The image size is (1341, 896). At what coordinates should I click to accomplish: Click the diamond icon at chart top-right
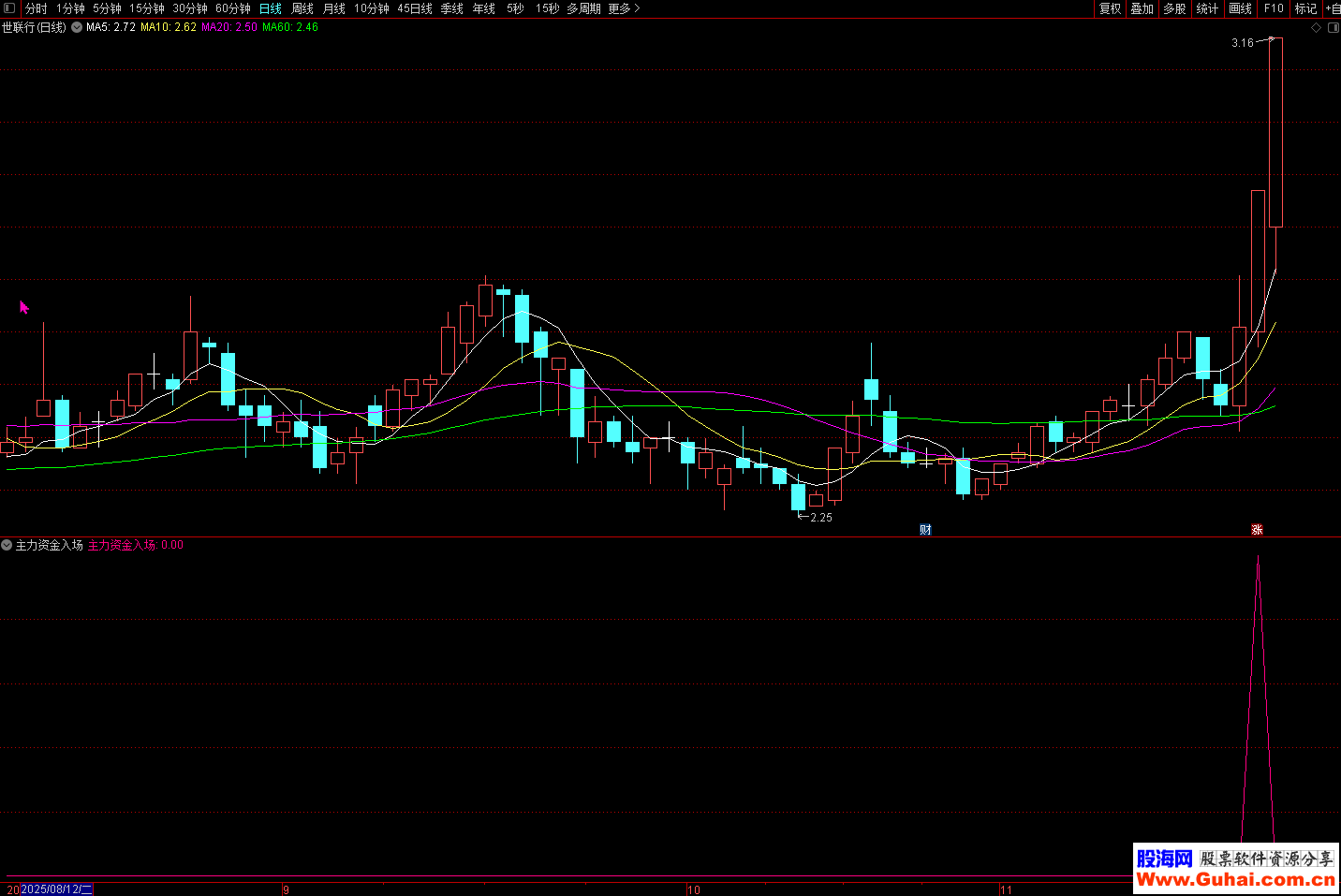pyautogui.click(x=1316, y=28)
